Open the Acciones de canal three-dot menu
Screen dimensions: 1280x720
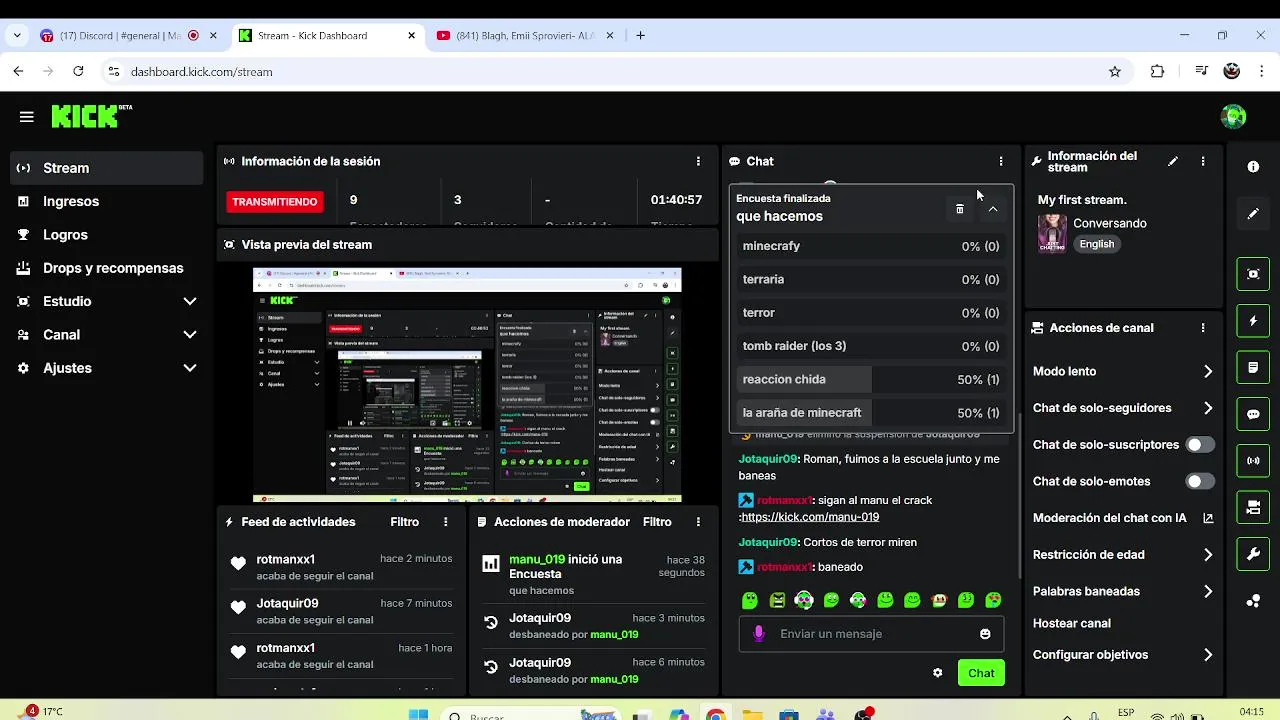1203,328
